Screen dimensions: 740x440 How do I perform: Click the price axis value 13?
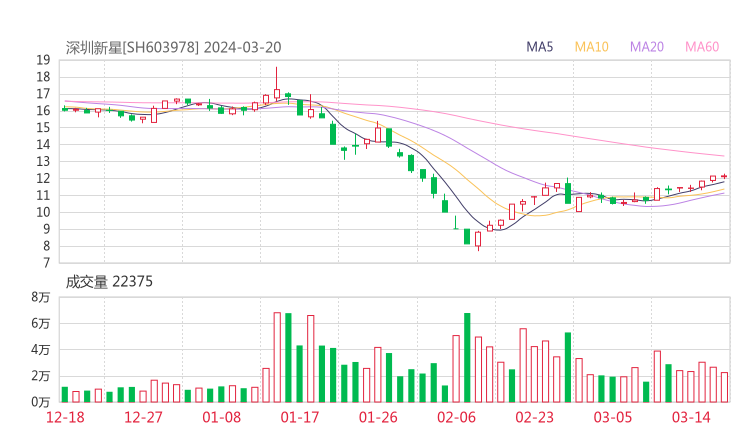43,161
